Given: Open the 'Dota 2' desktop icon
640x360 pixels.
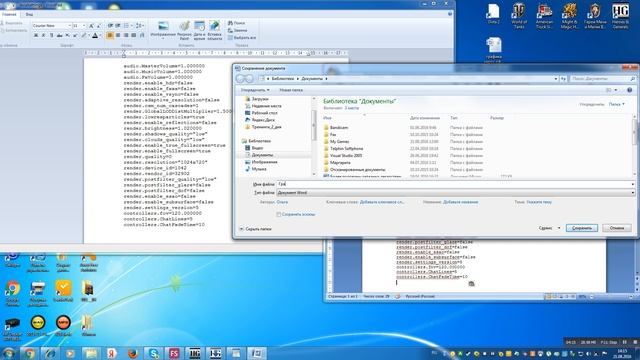Looking at the screenshot, I should pyautogui.click(x=493, y=13).
